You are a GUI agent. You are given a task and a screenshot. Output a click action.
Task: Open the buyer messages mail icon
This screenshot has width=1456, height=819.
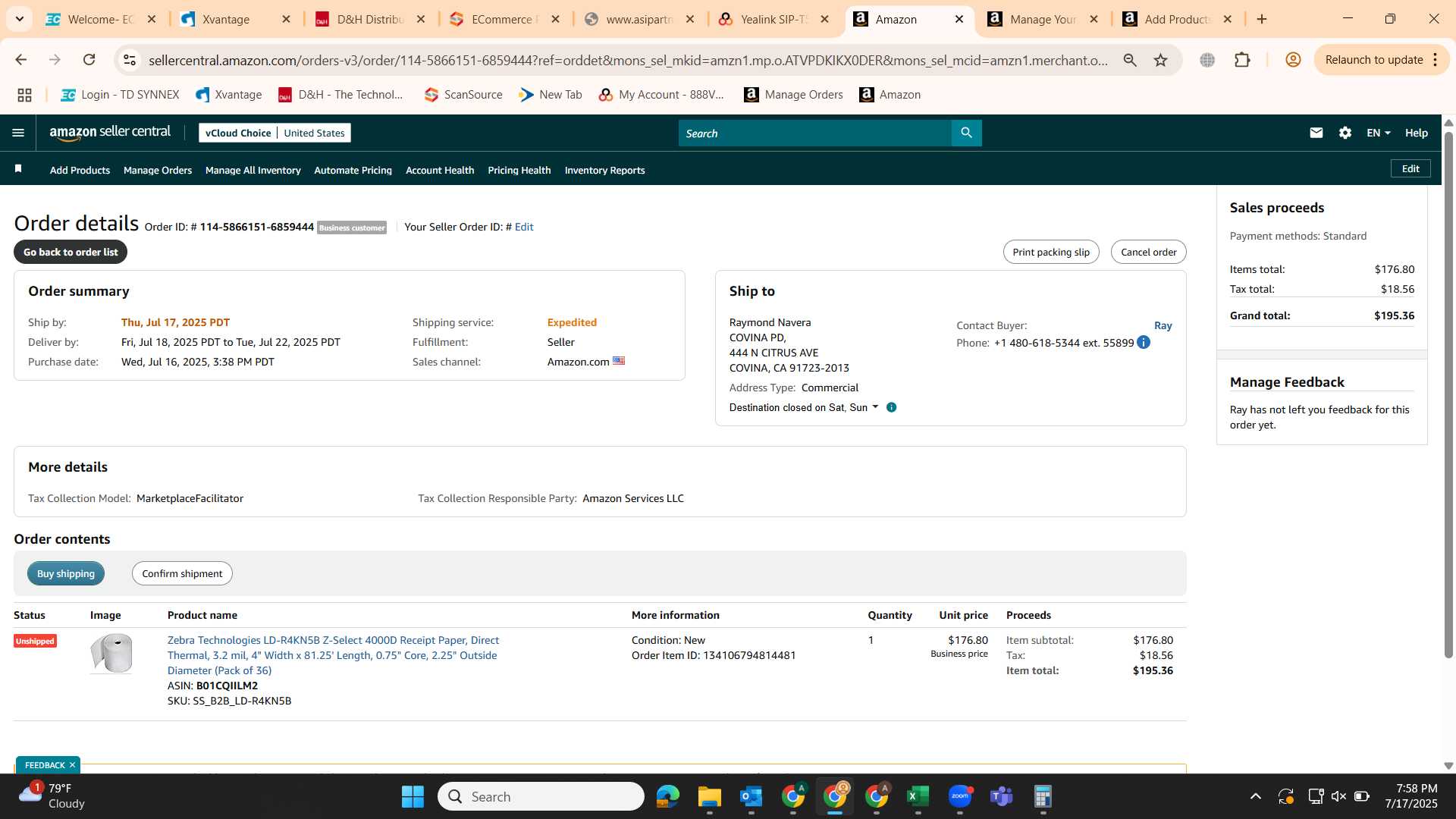click(1316, 133)
